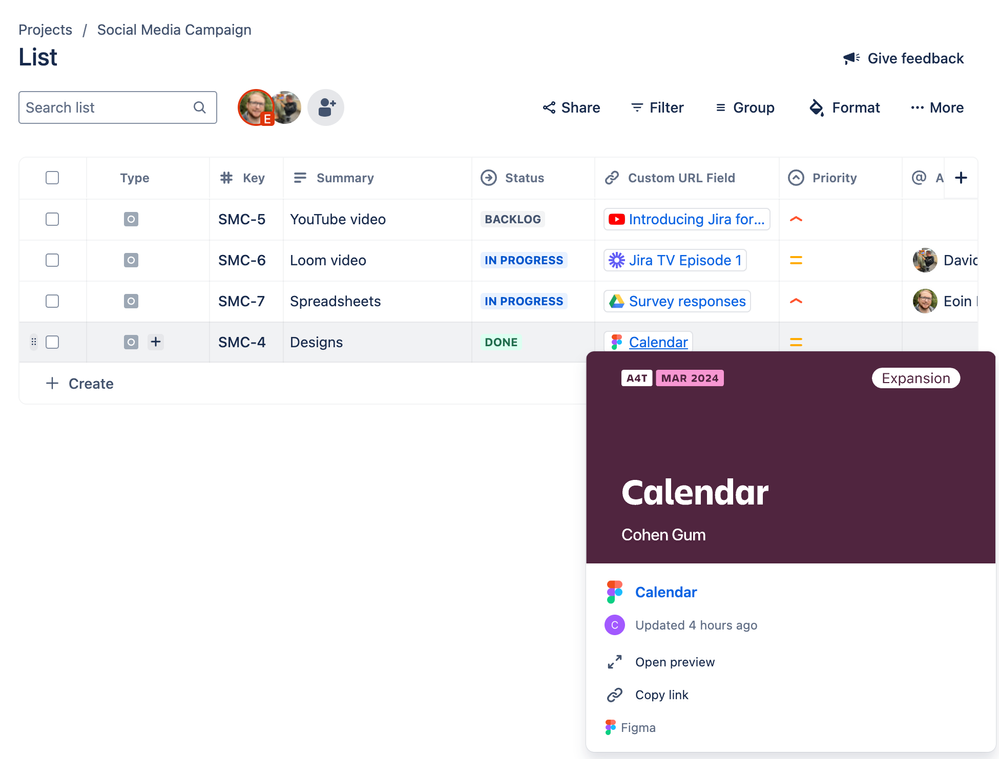Screen dimensions: 999x759
Task: Check the SMC-6 row checkbox
Action: pos(52,260)
